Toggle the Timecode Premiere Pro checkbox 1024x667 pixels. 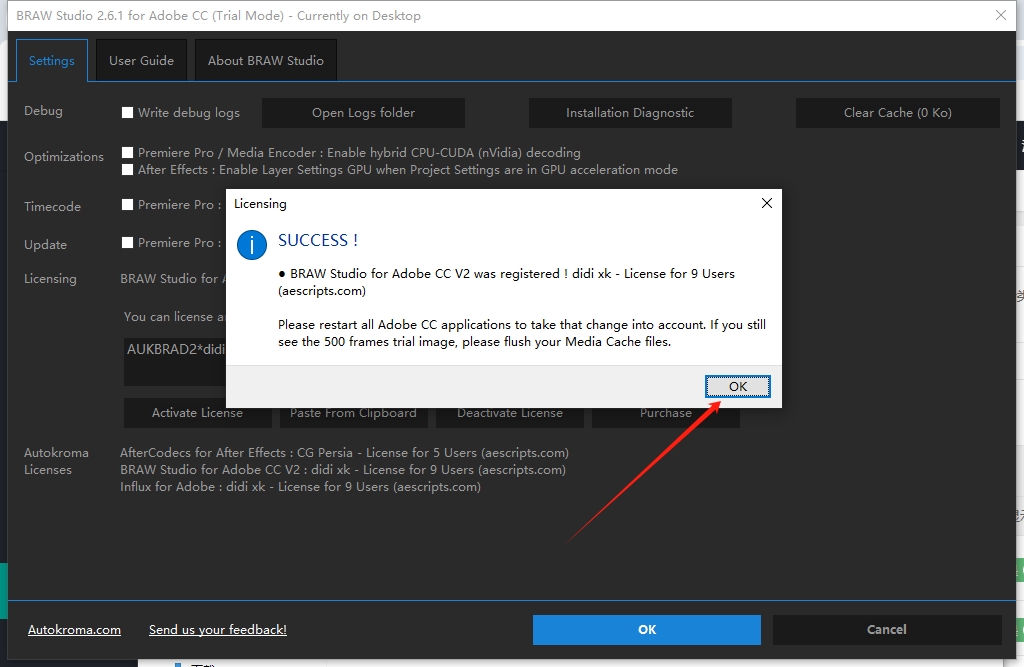(127, 204)
